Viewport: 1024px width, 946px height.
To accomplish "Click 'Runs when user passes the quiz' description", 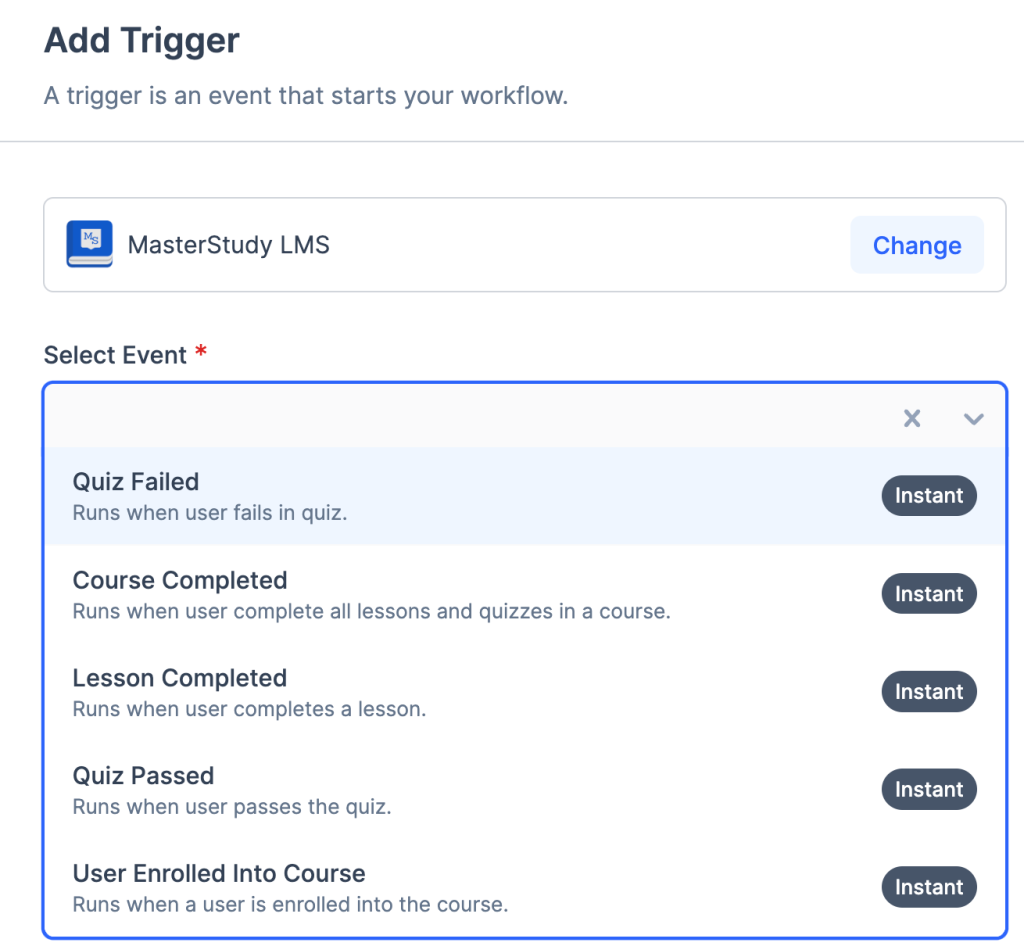I will coord(232,807).
